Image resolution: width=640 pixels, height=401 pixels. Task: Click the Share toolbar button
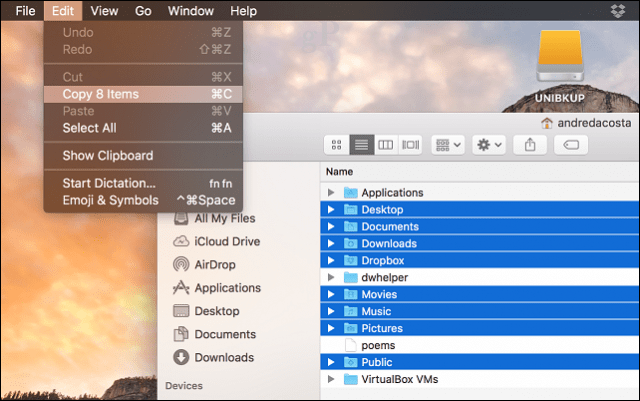pos(530,145)
